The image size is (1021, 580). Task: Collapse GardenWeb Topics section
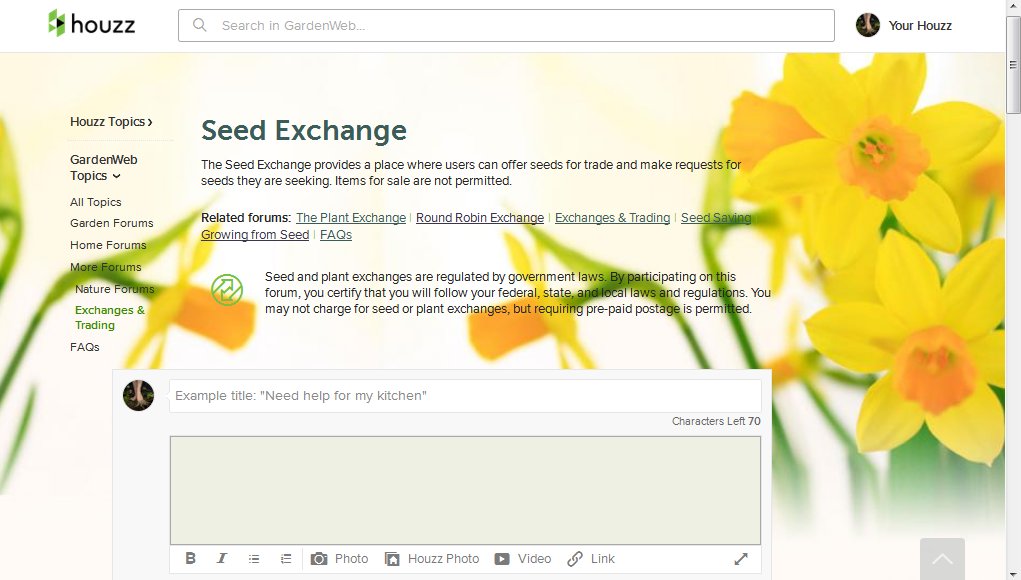coord(104,167)
